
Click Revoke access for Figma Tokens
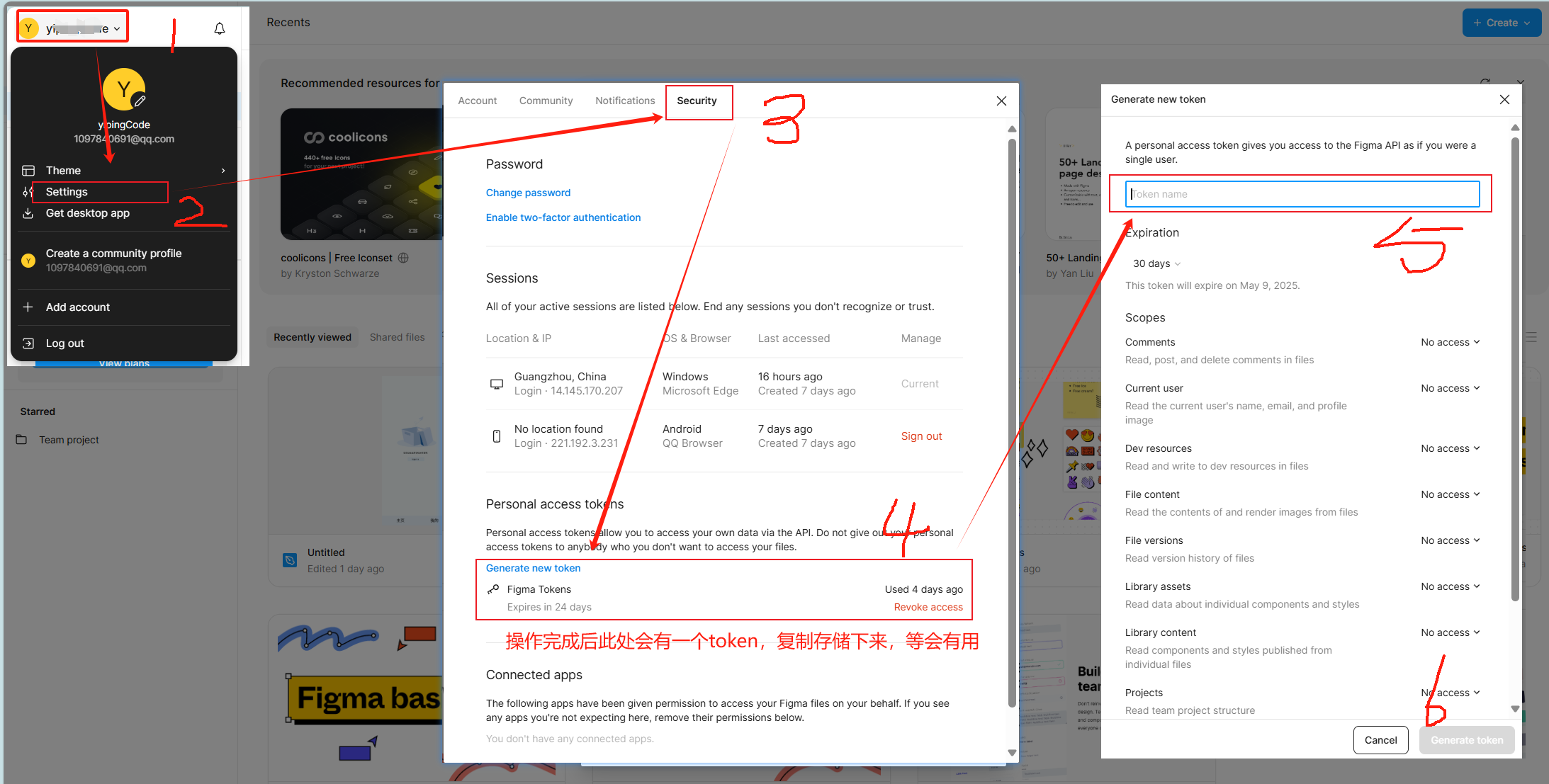[928, 607]
